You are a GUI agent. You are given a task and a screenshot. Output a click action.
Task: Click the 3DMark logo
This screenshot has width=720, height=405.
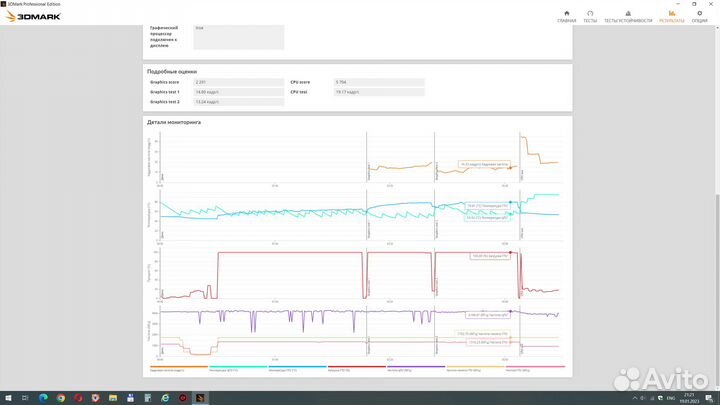pos(34,17)
